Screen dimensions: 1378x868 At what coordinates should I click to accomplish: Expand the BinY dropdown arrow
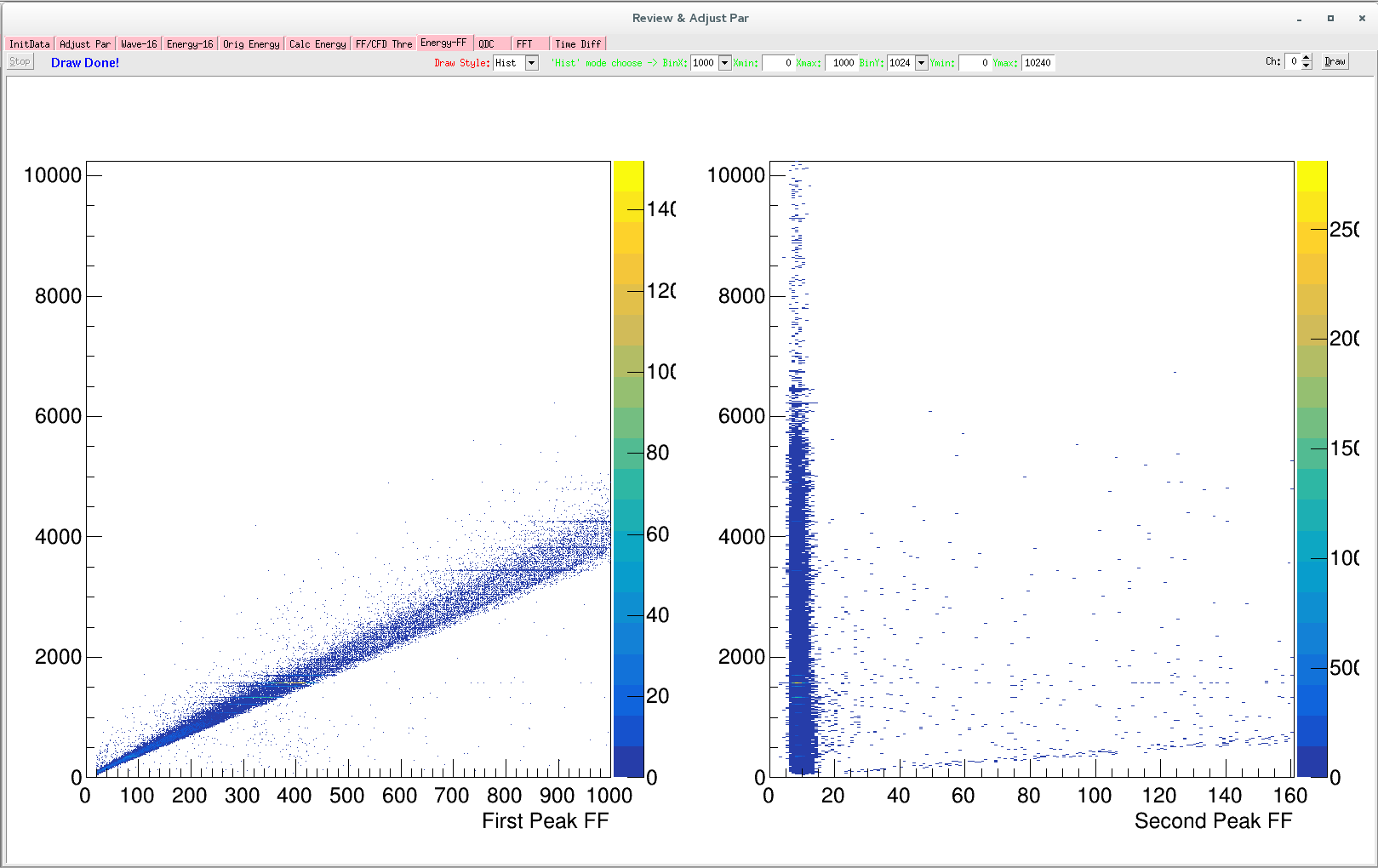(921, 63)
